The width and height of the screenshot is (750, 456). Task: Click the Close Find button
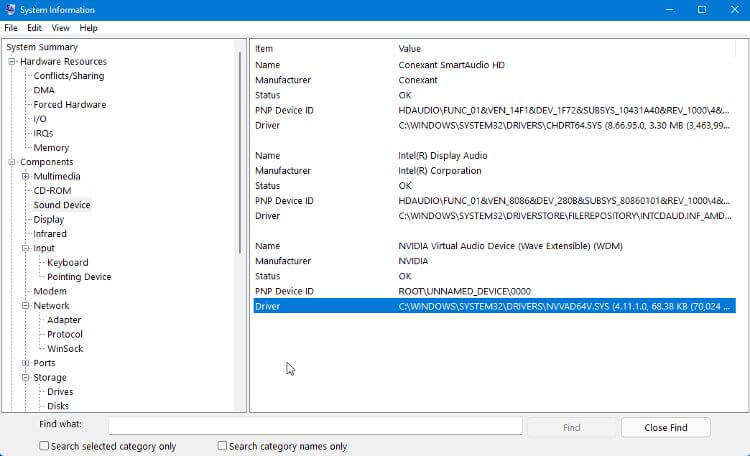665,427
